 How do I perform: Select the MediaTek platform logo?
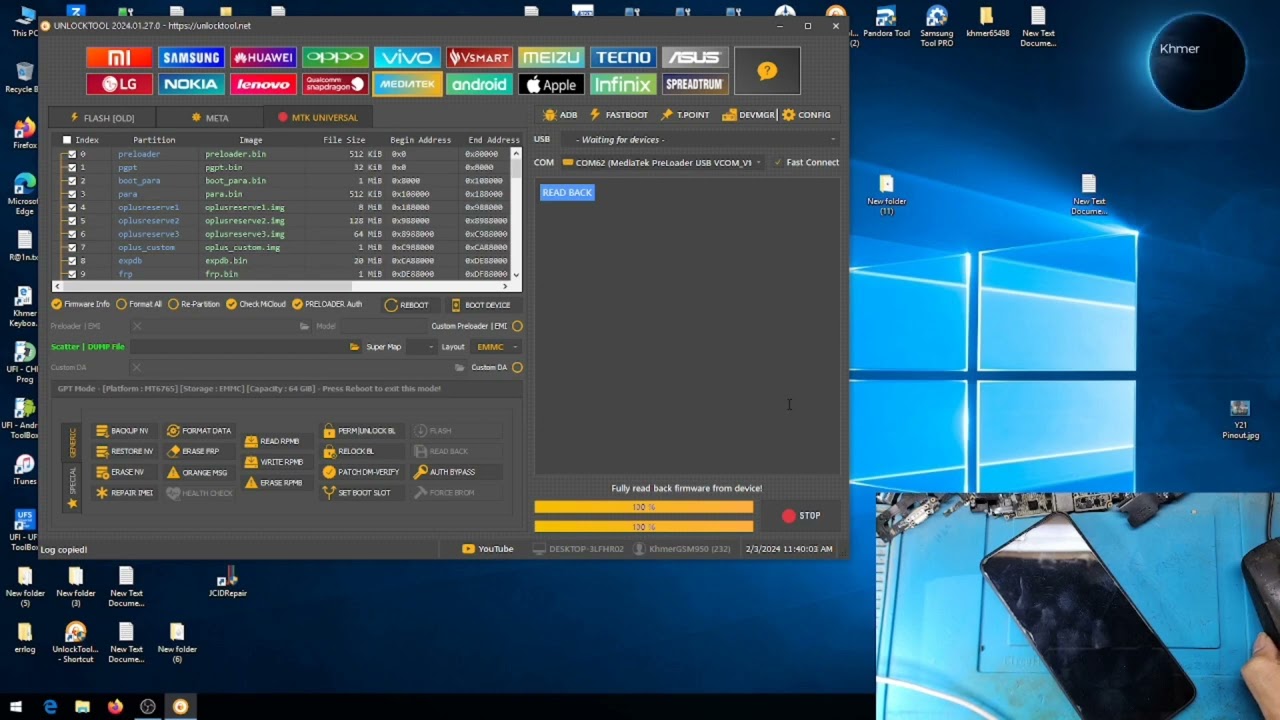[407, 84]
